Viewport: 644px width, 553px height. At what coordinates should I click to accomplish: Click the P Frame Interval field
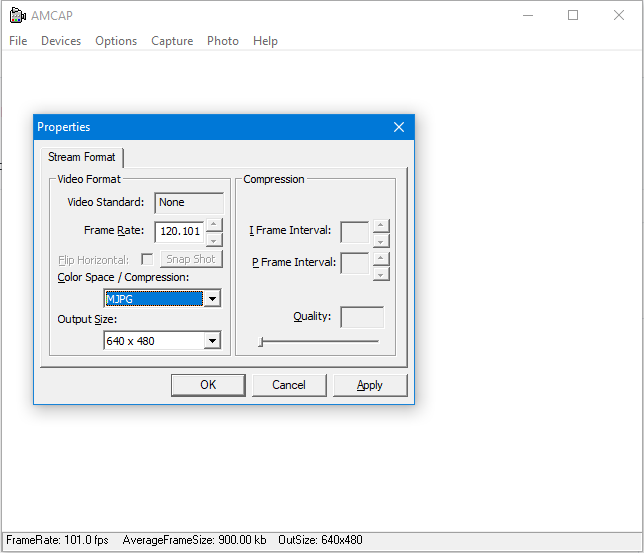pyautogui.click(x=355, y=263)
